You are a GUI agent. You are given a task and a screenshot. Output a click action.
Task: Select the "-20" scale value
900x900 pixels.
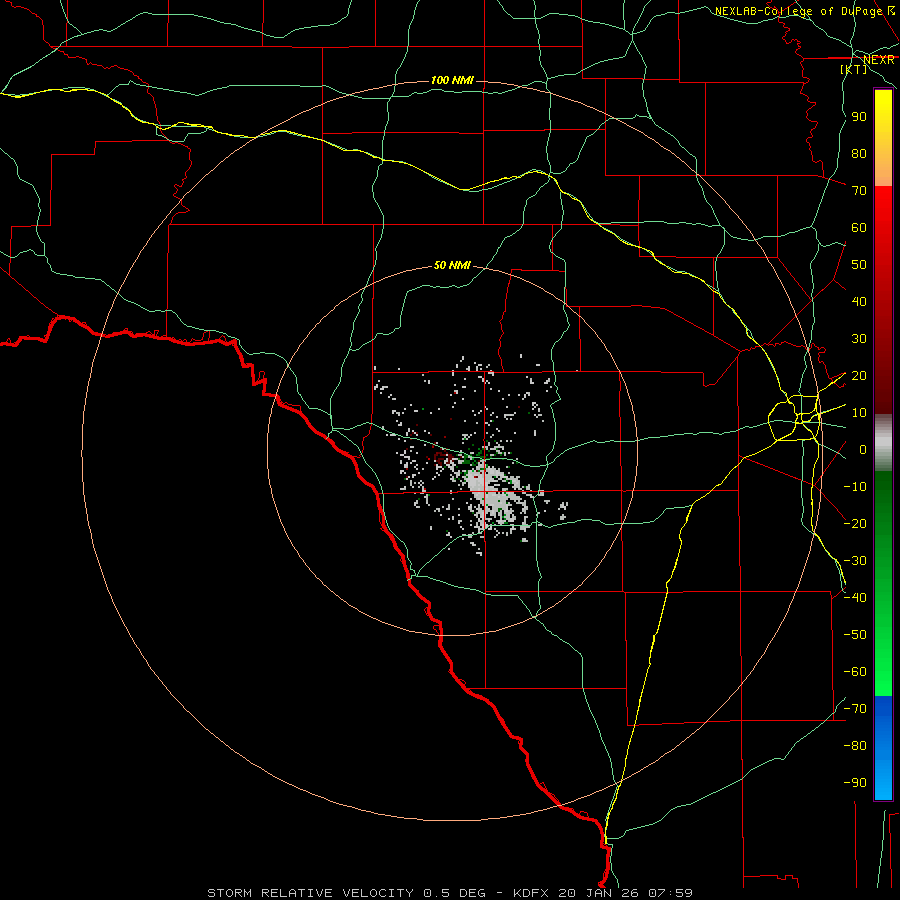855,524
